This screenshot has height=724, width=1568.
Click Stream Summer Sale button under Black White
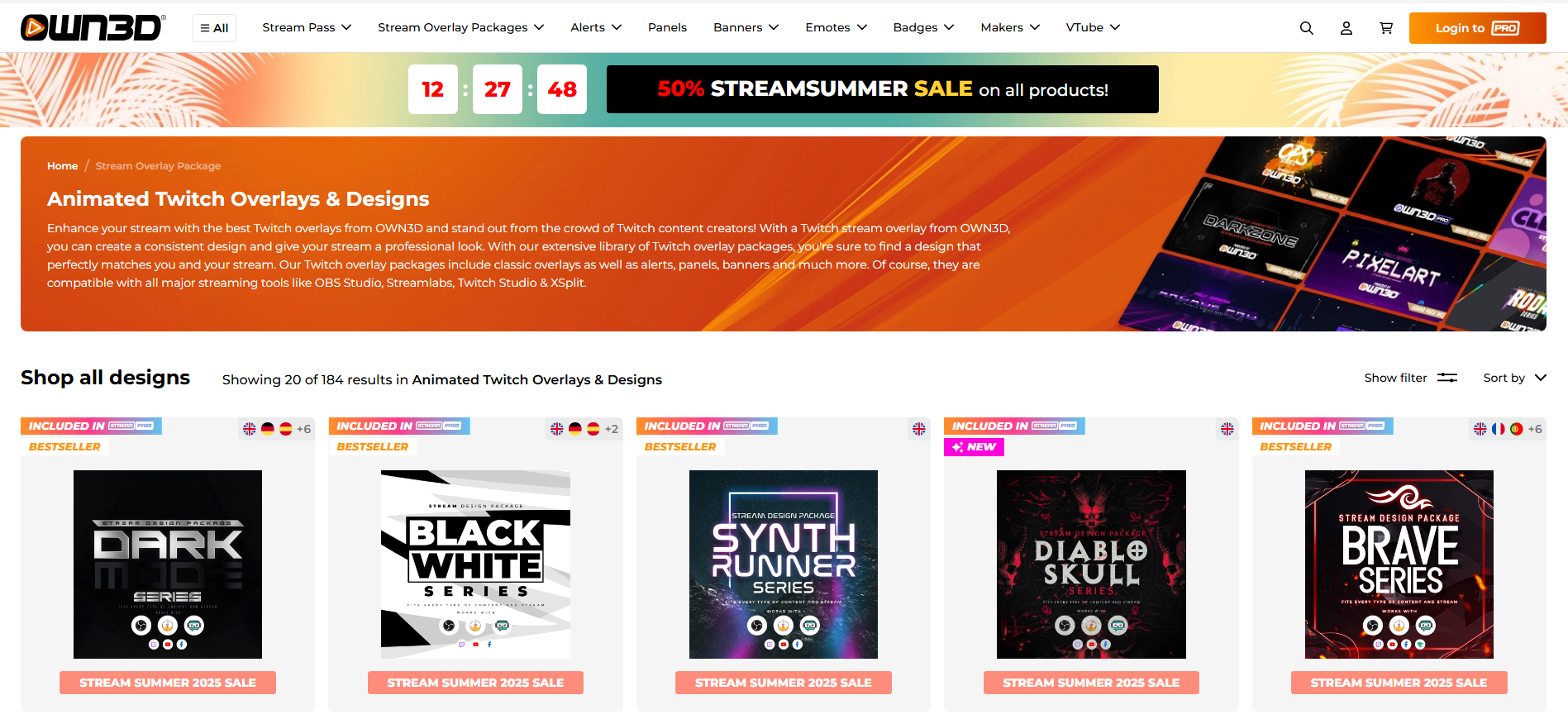475,683
